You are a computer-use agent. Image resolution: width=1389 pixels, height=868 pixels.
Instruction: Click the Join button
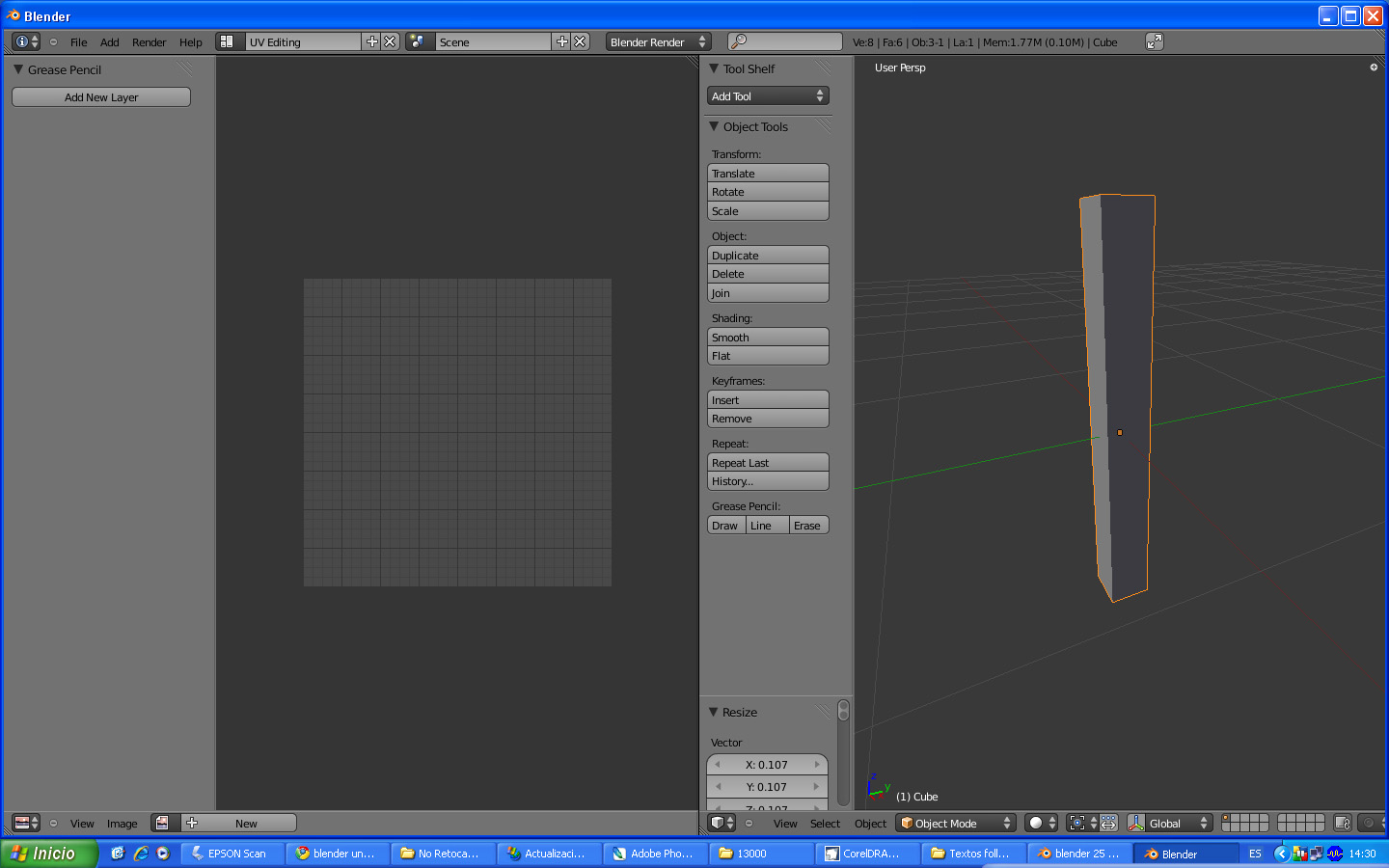(x=768, y=293)
